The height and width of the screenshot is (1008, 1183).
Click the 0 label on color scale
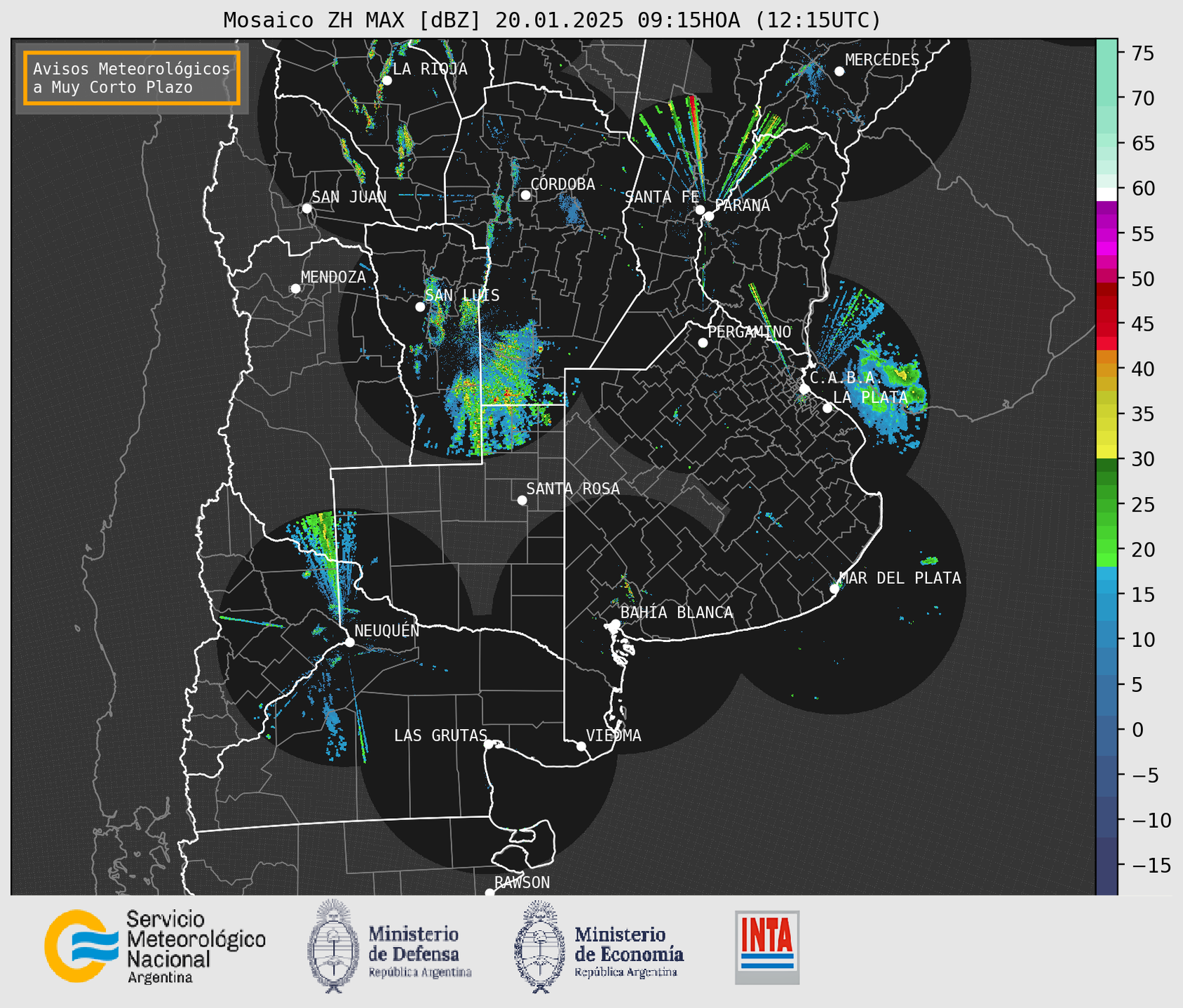pyautogui.click(x=1137, y=730)
